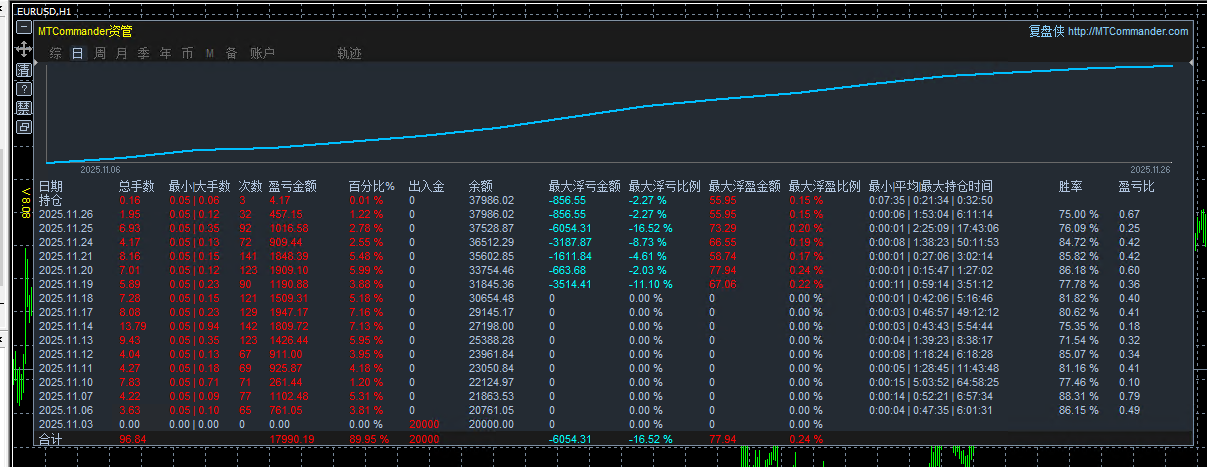Click the four-arrow move panel icon

(x=24, y=49)
